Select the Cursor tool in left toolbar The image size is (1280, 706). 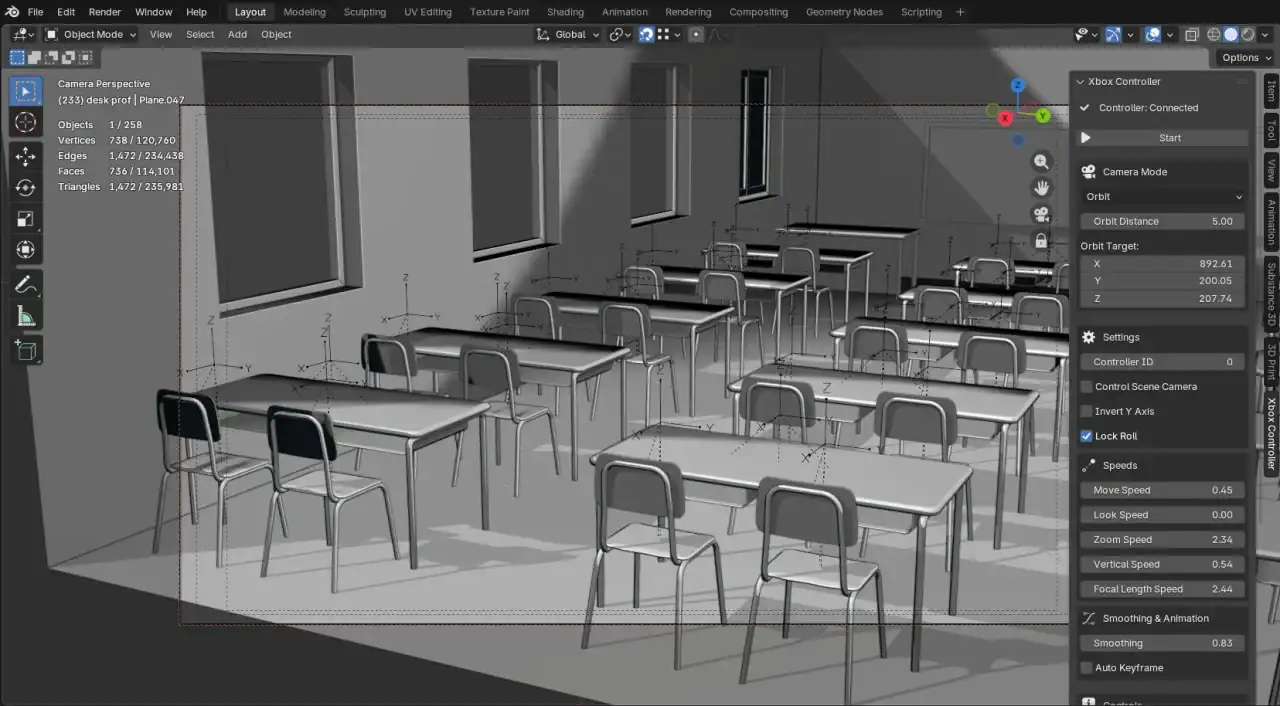(x=26, y=122)
